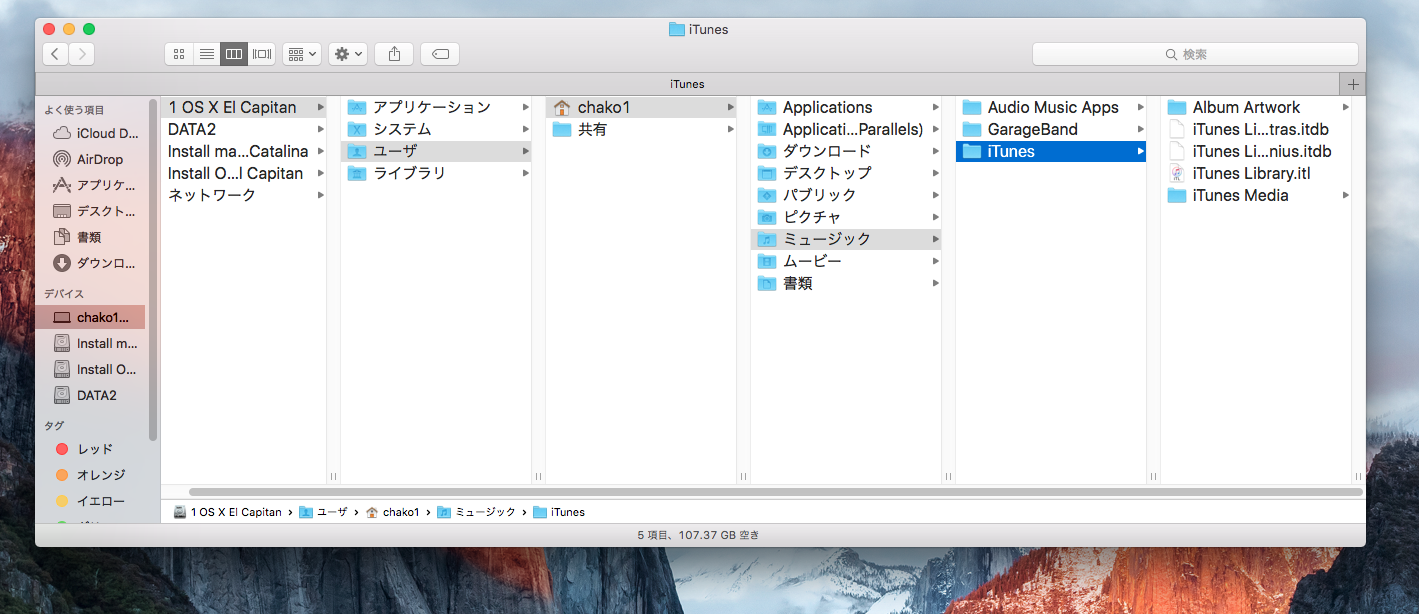The height and width of the screenshot is (614, 1419).
Task: Select the 共有 folder in users column
Action: 592,129
